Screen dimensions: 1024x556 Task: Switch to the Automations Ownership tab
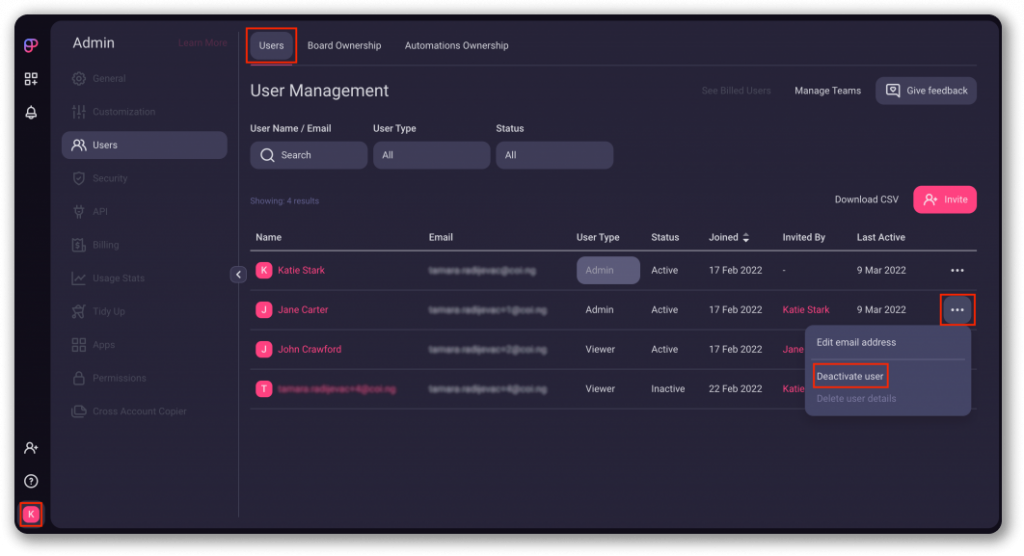click(456, 45)
